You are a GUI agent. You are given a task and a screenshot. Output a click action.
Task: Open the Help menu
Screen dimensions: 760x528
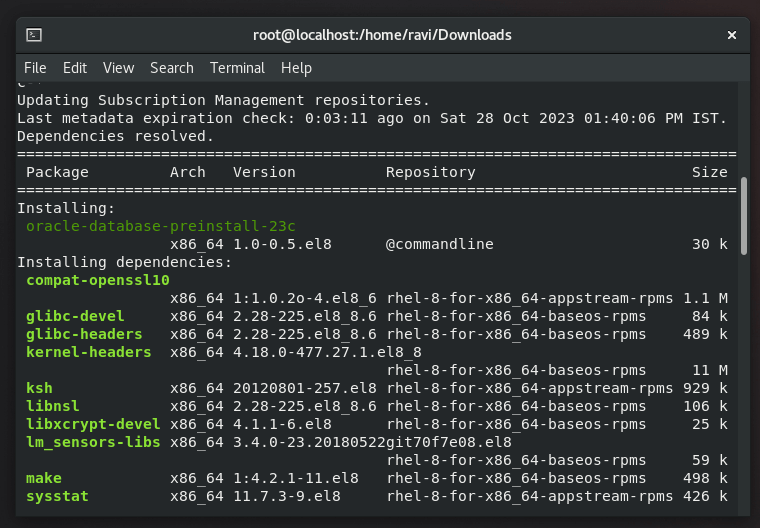click(x=296, y=68)
